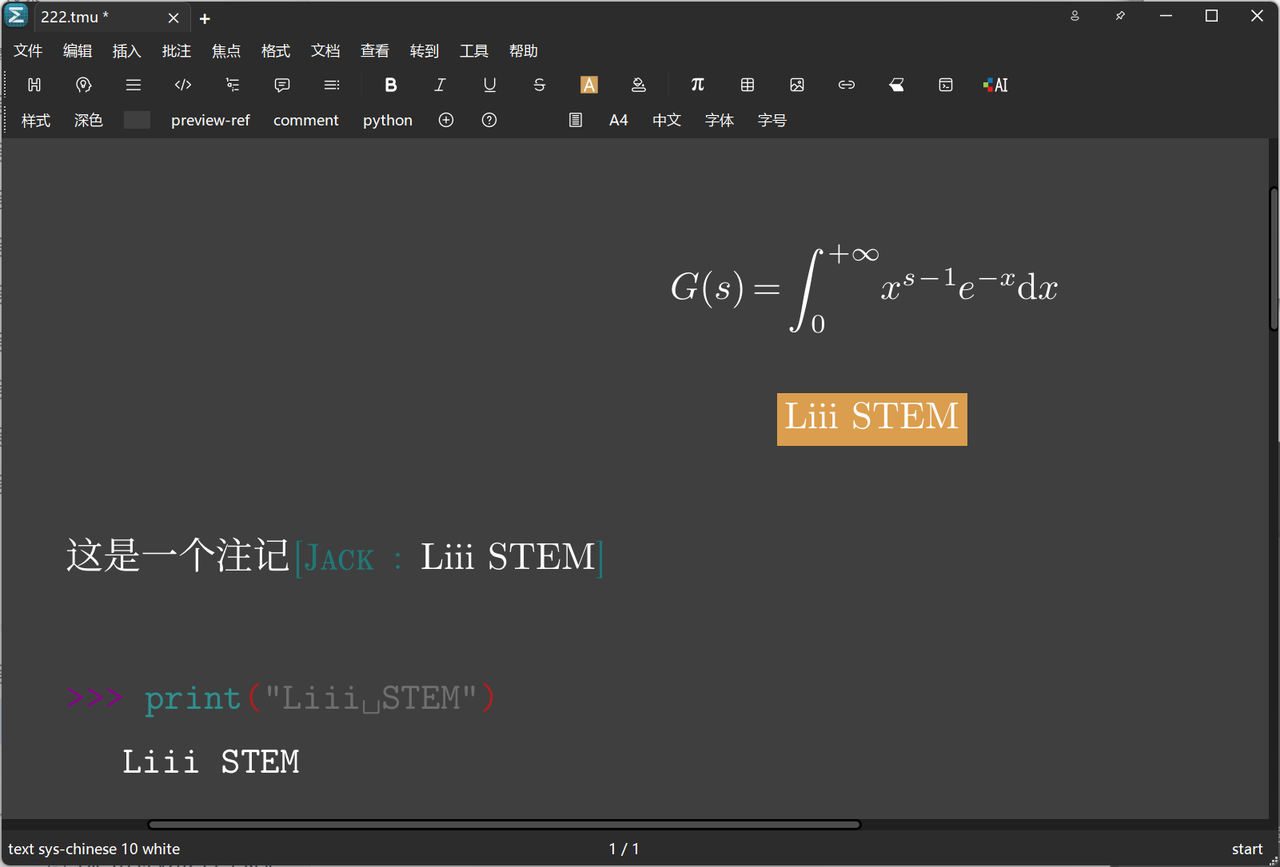Click the strikethrough icon
This screenshot has width=1280, height=867.
[x=539, y=85]
